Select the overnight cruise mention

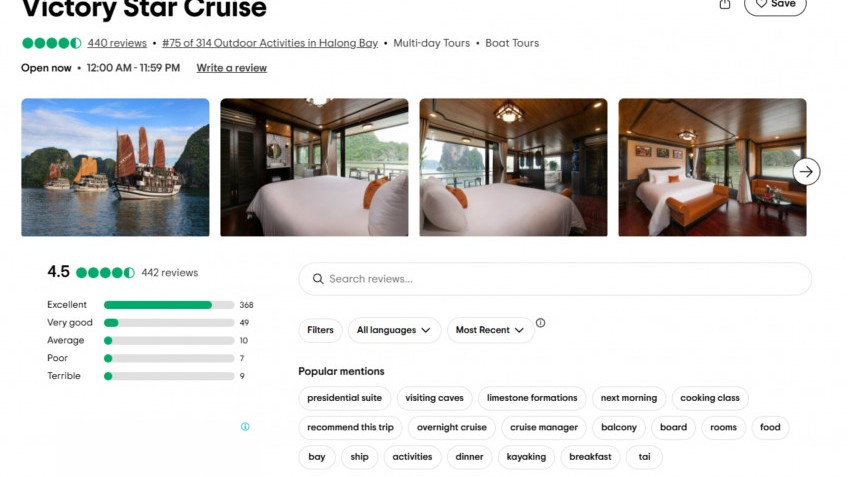pos(451,427)
